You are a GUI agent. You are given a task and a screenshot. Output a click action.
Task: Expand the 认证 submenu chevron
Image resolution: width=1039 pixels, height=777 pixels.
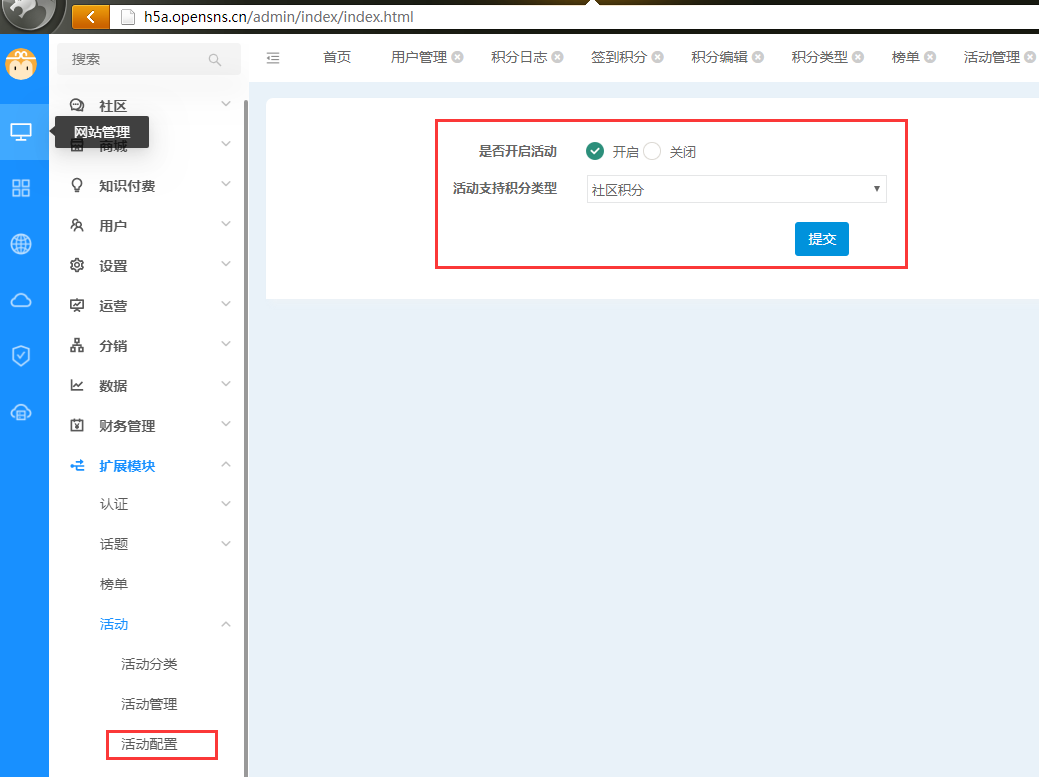(226, 503)
